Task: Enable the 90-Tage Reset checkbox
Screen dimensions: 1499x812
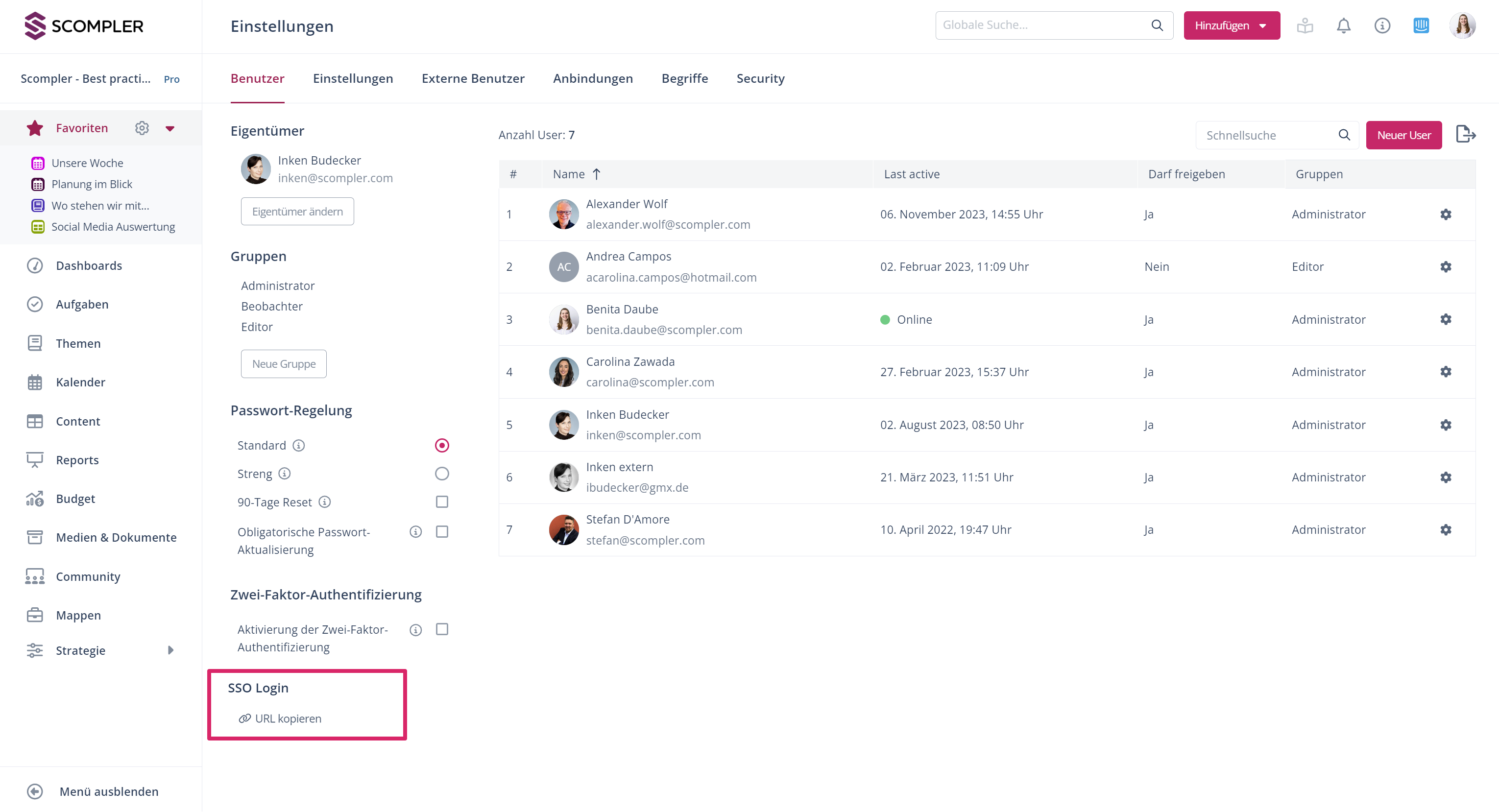Action: pos(442,502)
